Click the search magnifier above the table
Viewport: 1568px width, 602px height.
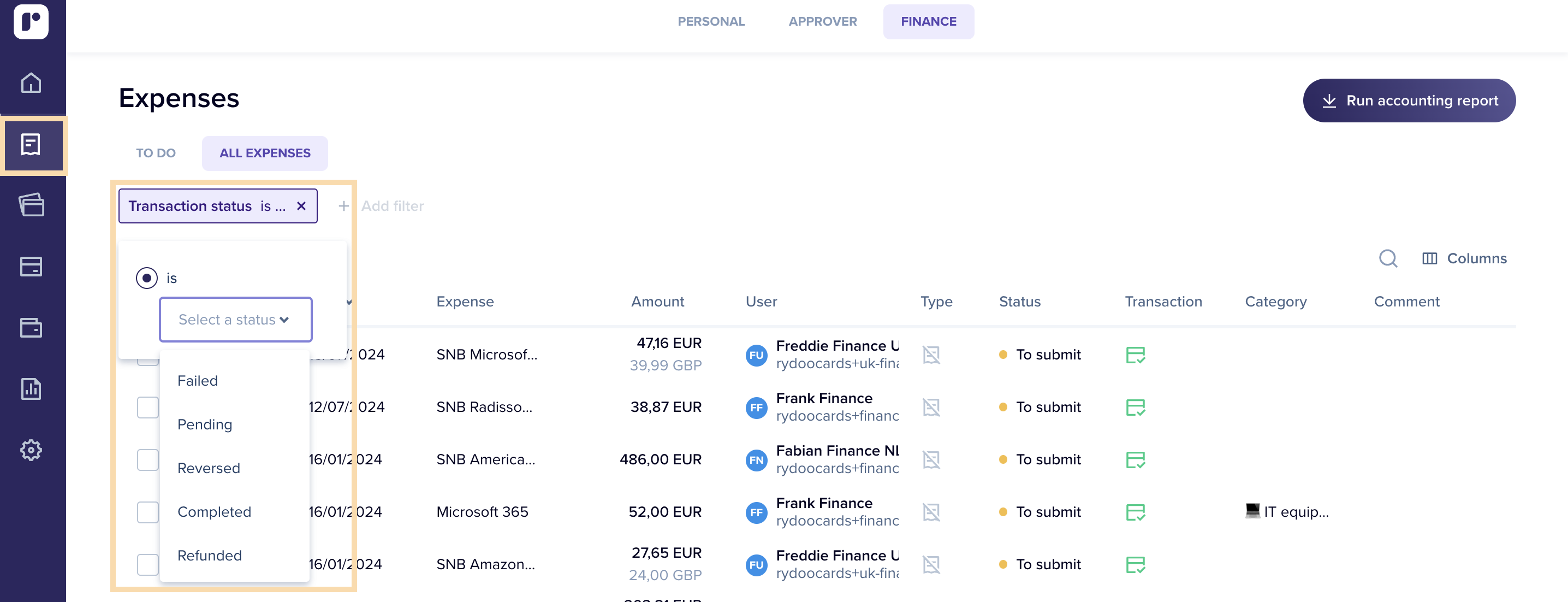(x=1388, y=258)
